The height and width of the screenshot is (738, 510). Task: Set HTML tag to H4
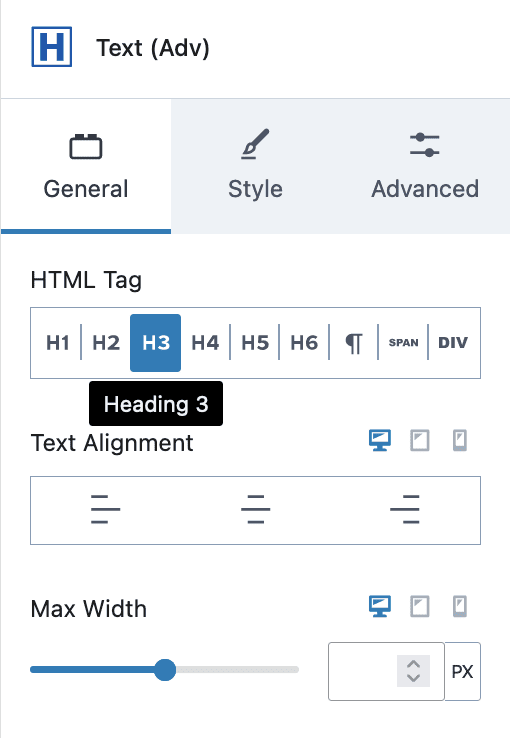pos(205,343)
